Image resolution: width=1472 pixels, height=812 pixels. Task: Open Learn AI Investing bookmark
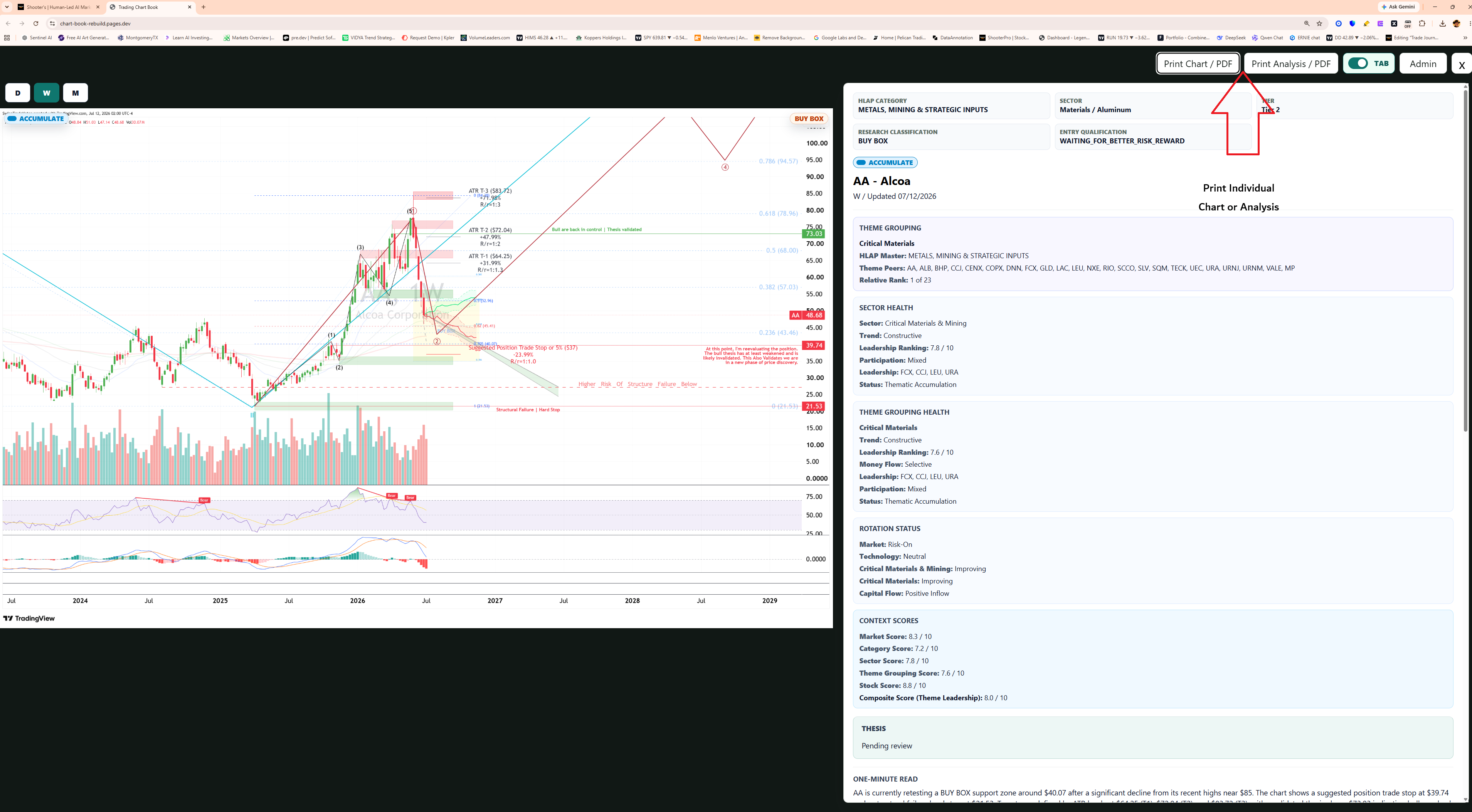[189, 38]
